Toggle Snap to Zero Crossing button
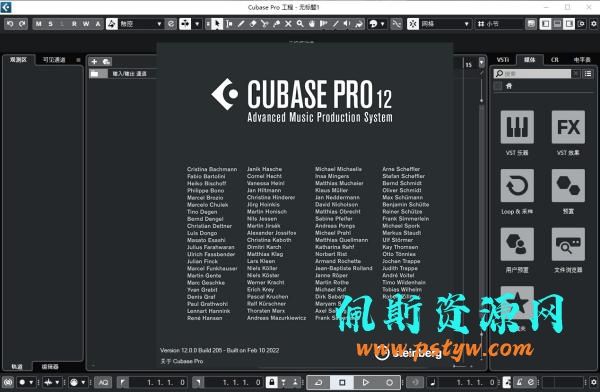Image resolution: width=600 pixels, height=392 pixels. pyautogui.click(x=396, y=24)
